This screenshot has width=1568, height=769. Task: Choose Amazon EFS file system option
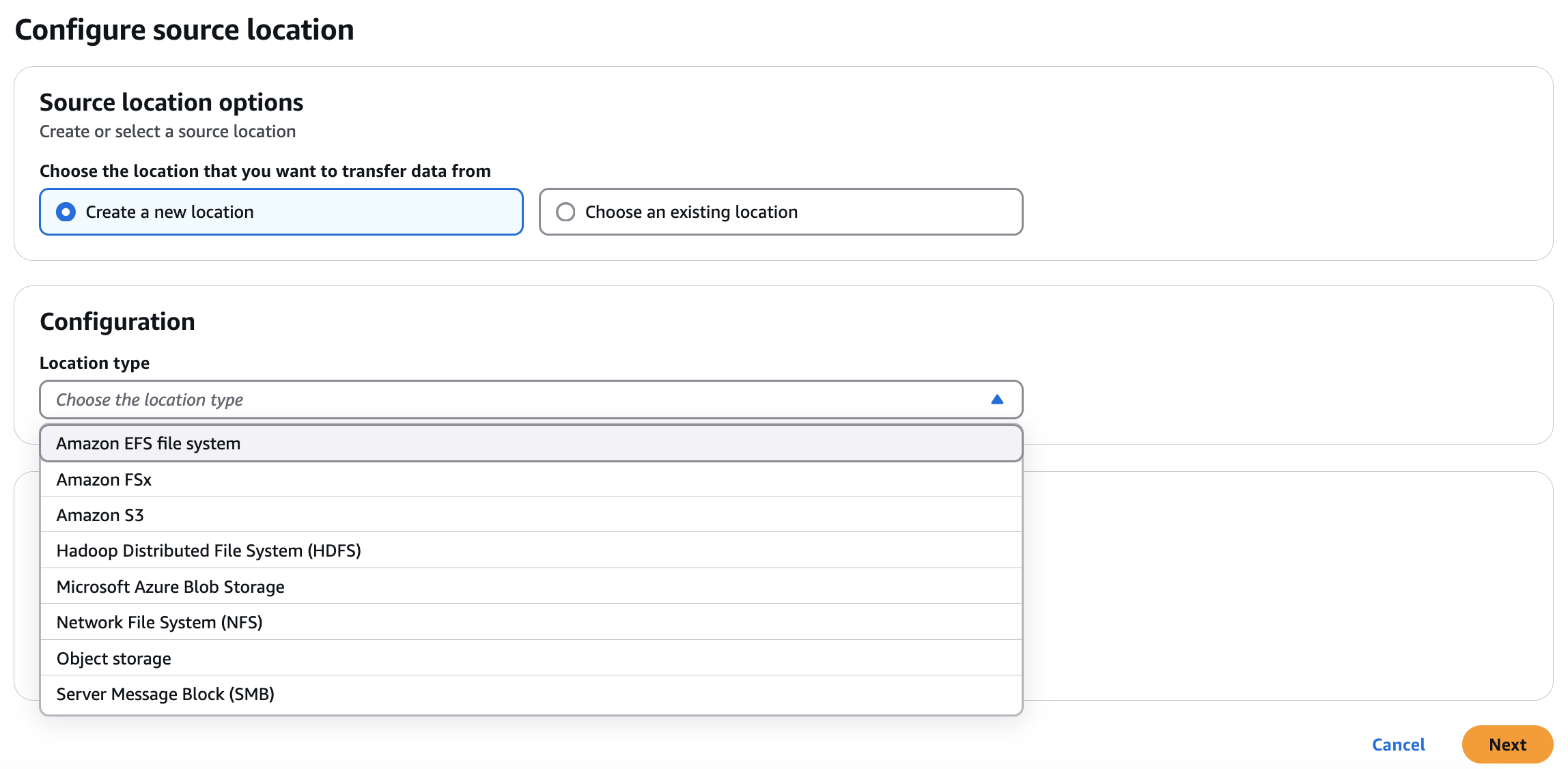click(148, 444)
